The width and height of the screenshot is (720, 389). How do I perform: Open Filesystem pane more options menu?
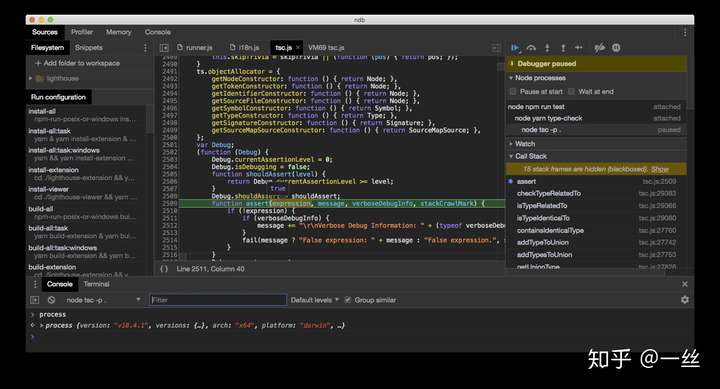point(146,48)
